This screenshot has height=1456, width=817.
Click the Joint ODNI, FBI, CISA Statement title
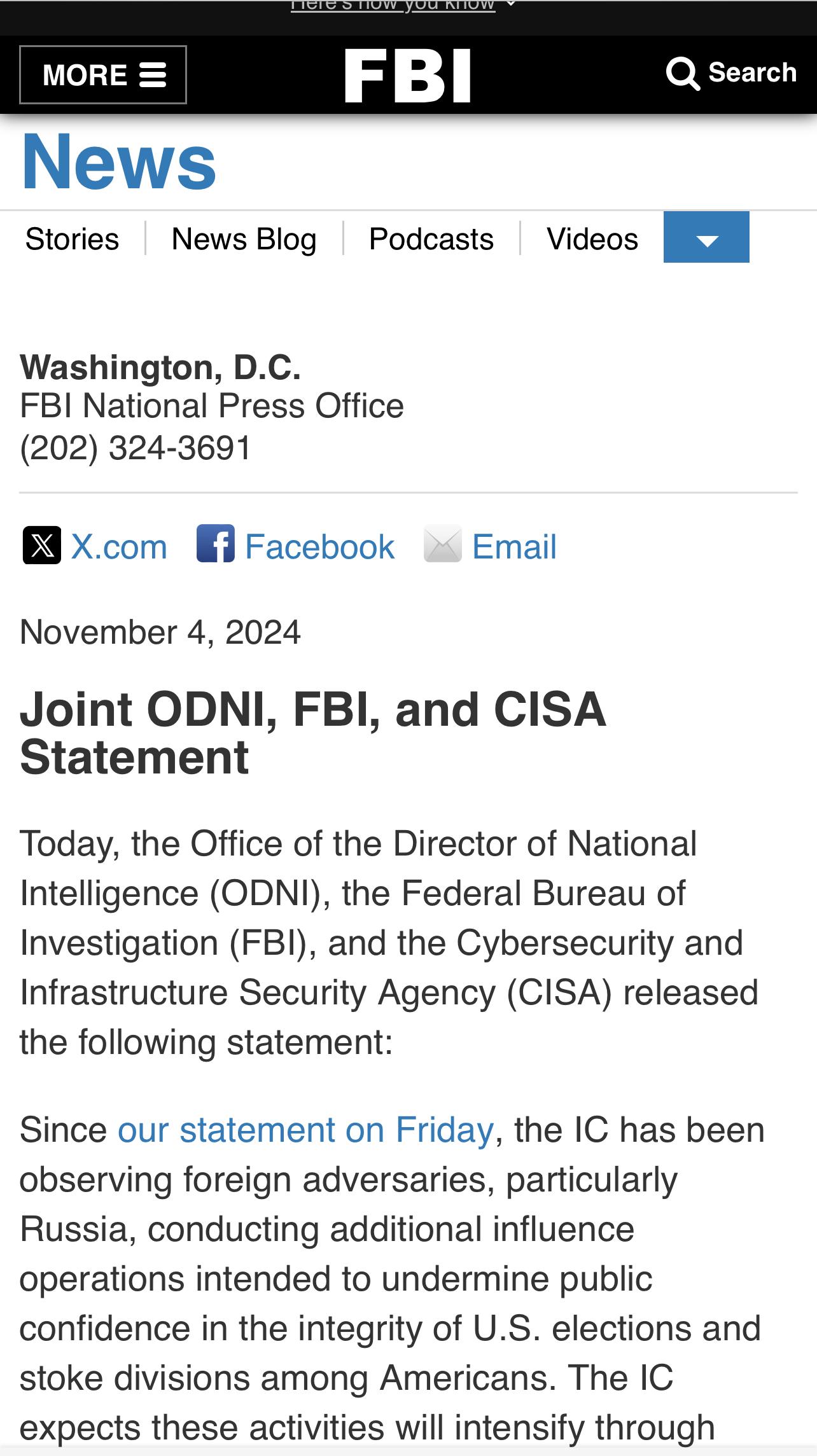[x=312, y=733]
